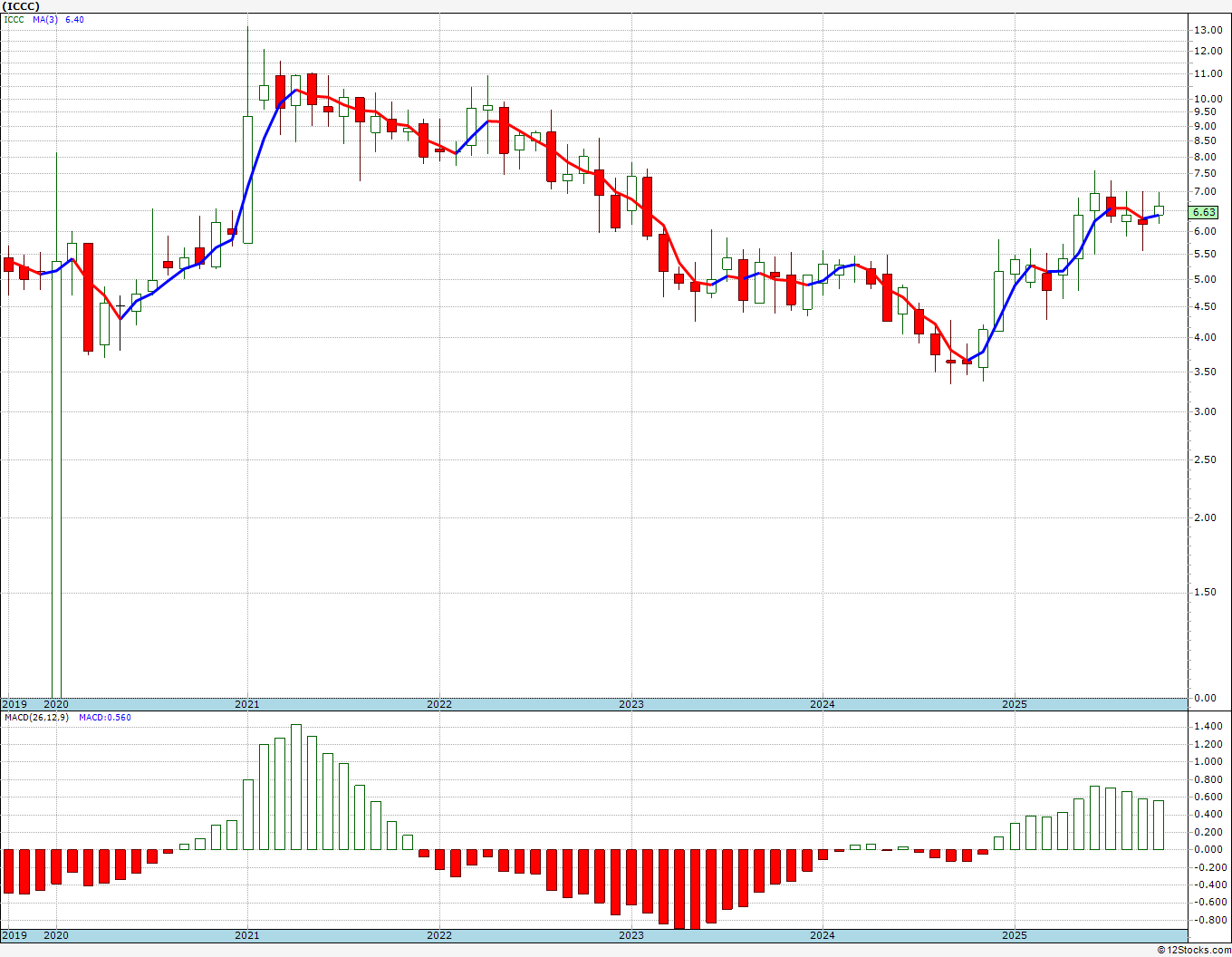
Task: Select the ICCC legend label
Action: [x=15, y=19]
